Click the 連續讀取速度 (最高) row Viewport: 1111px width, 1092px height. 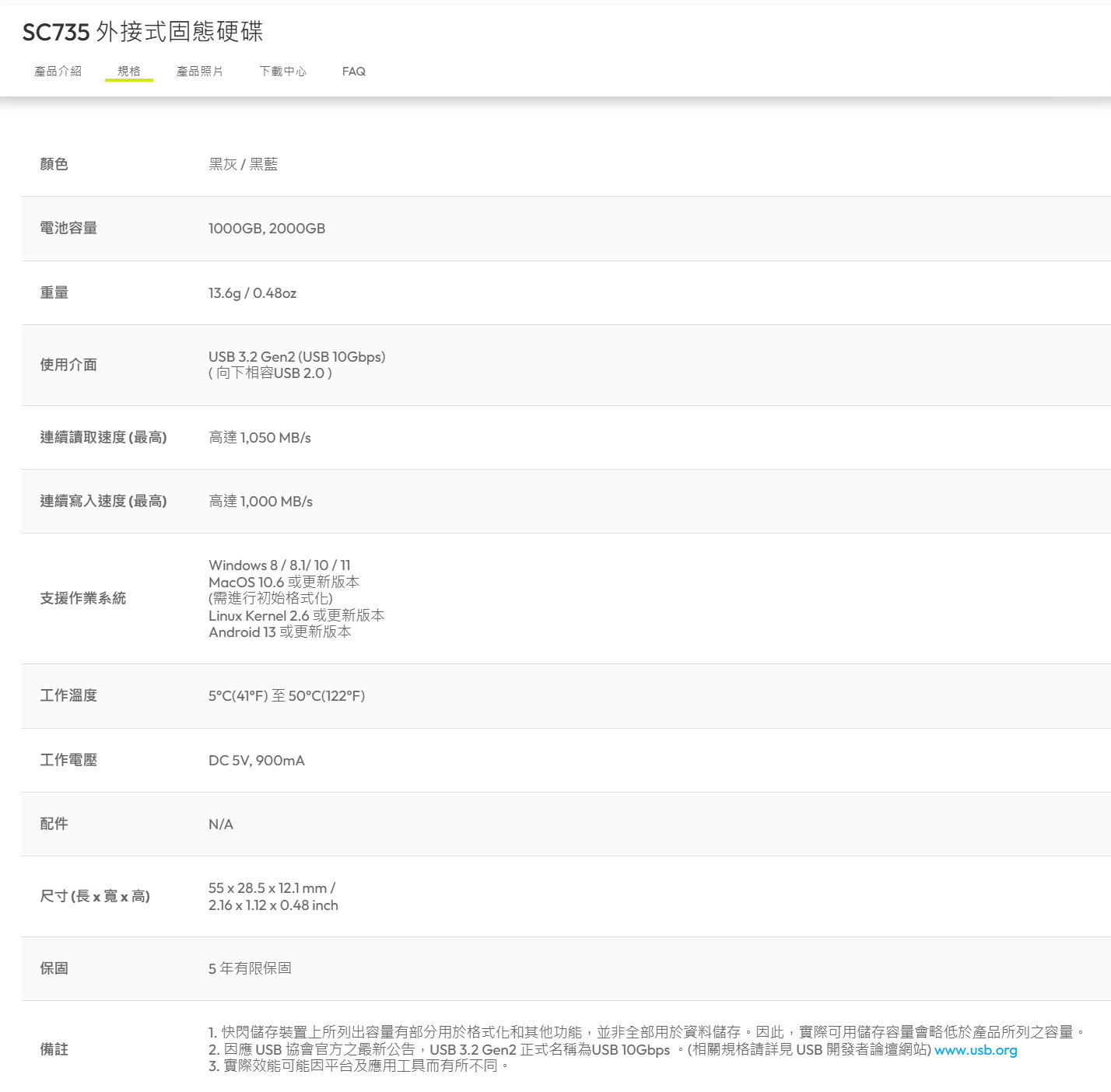(103, 437)
